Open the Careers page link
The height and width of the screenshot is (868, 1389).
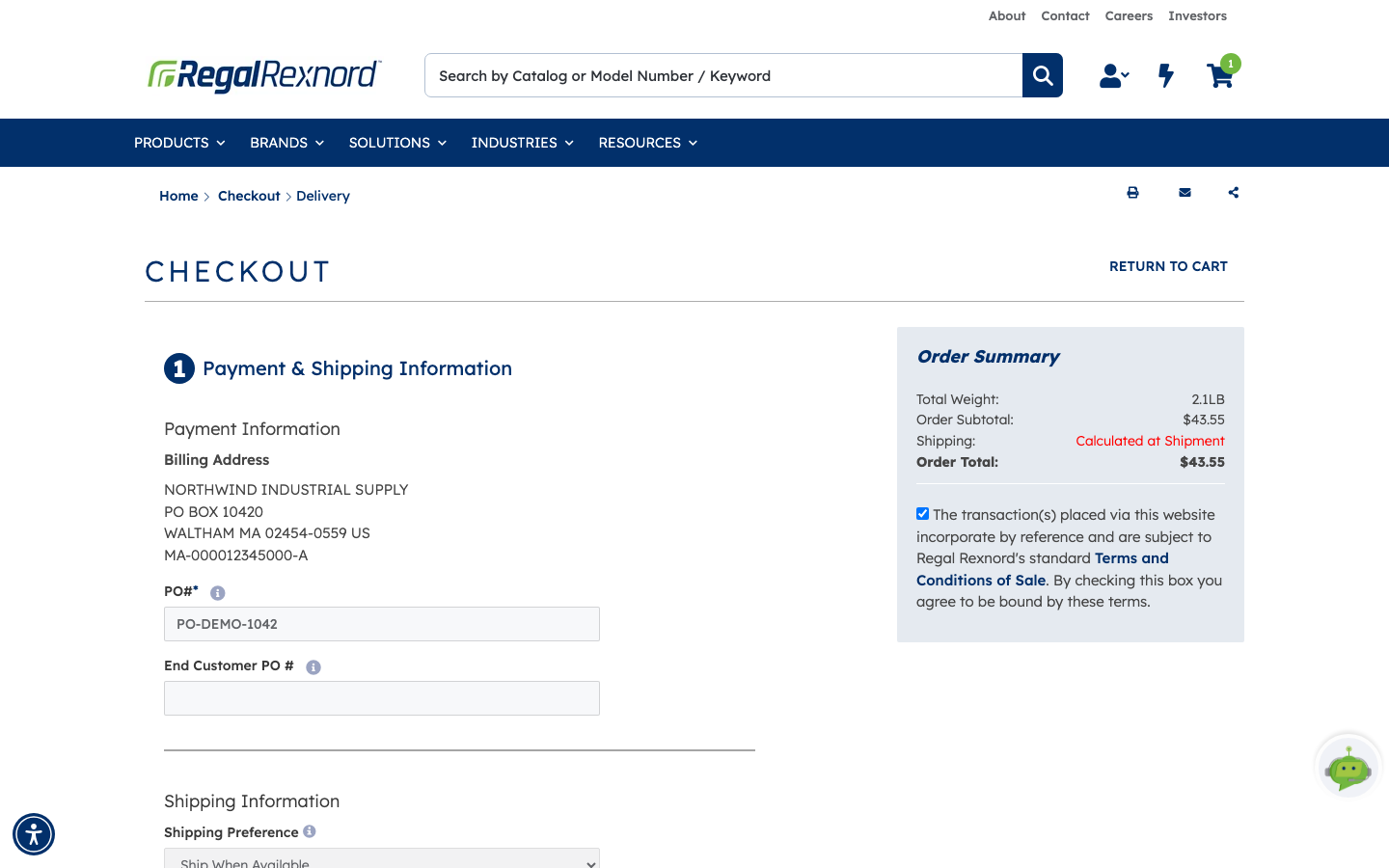click(x=1129, y=16)
